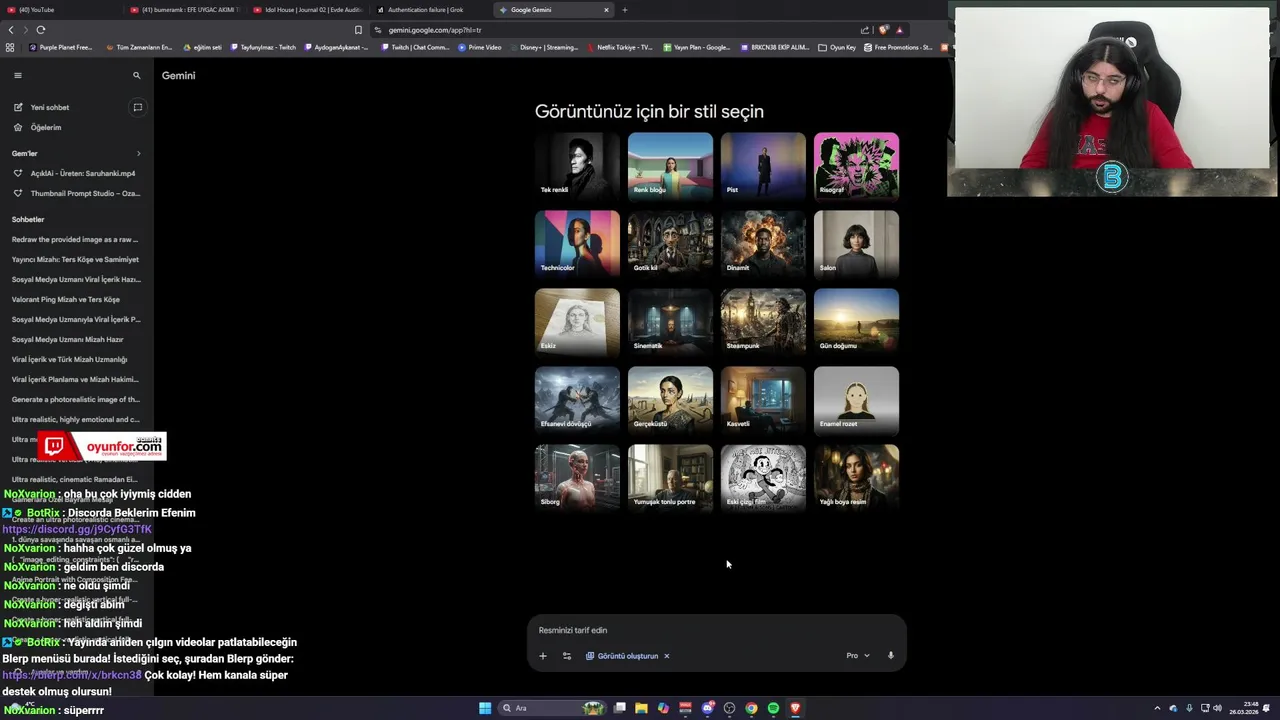Switch to Authentication failure Grok tab
Viewport: 1280px width, 720px height.
tap(430, 10)
